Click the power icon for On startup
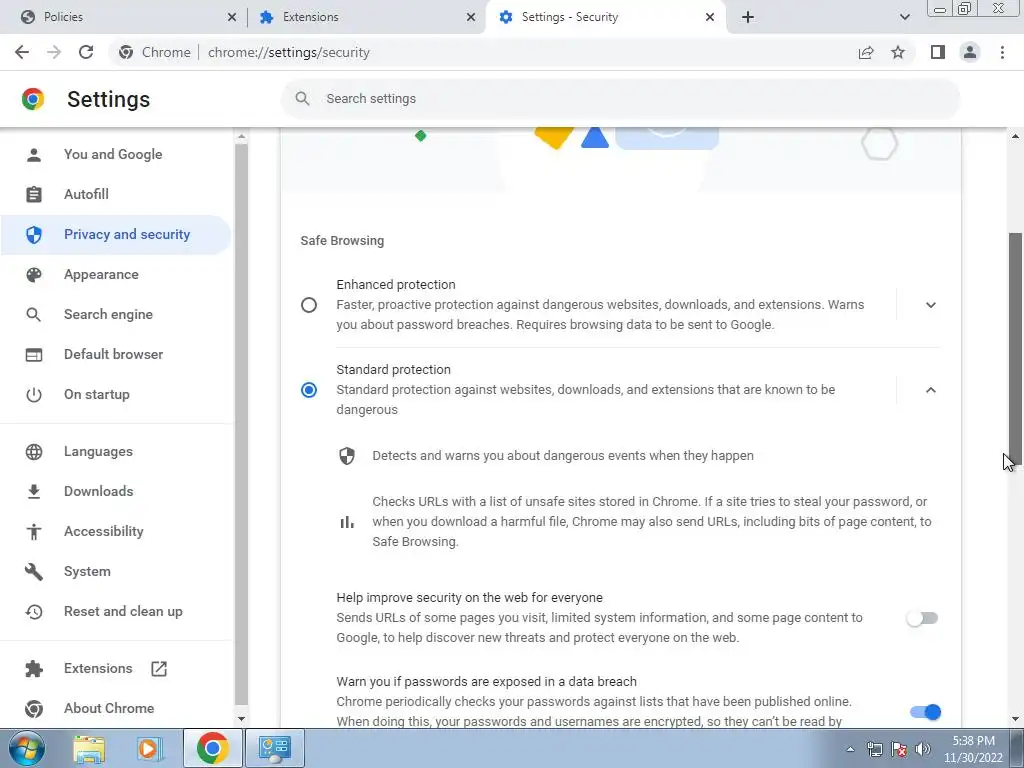Screen dimensions: 1024x768 click(x=34, y=394)
